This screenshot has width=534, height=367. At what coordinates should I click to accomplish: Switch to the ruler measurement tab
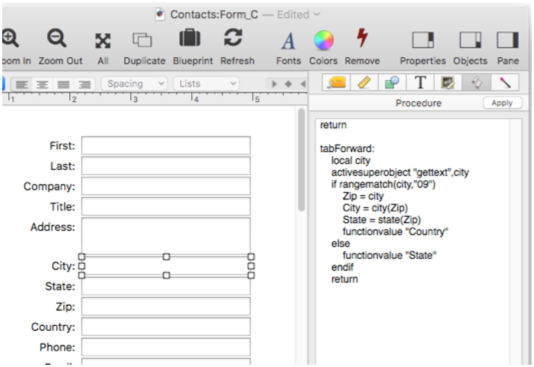(x=364, y=82)
